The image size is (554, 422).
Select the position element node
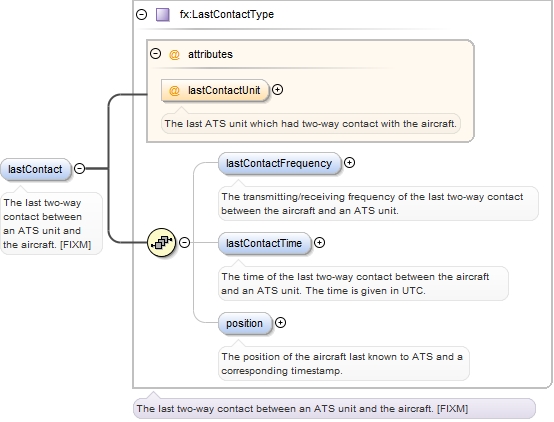point(245,323)
